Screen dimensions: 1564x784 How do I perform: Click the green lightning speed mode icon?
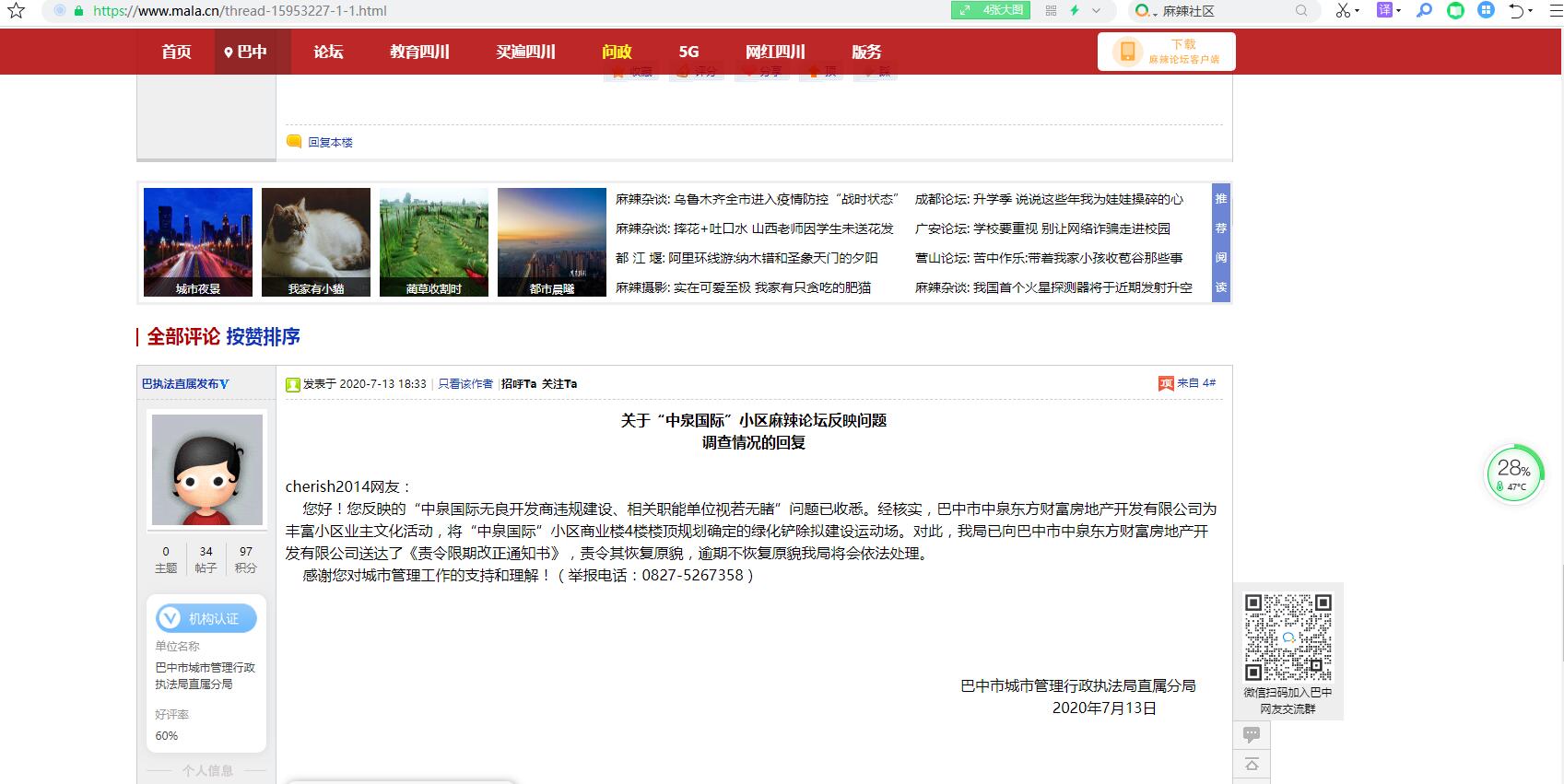coord(1075,11)
